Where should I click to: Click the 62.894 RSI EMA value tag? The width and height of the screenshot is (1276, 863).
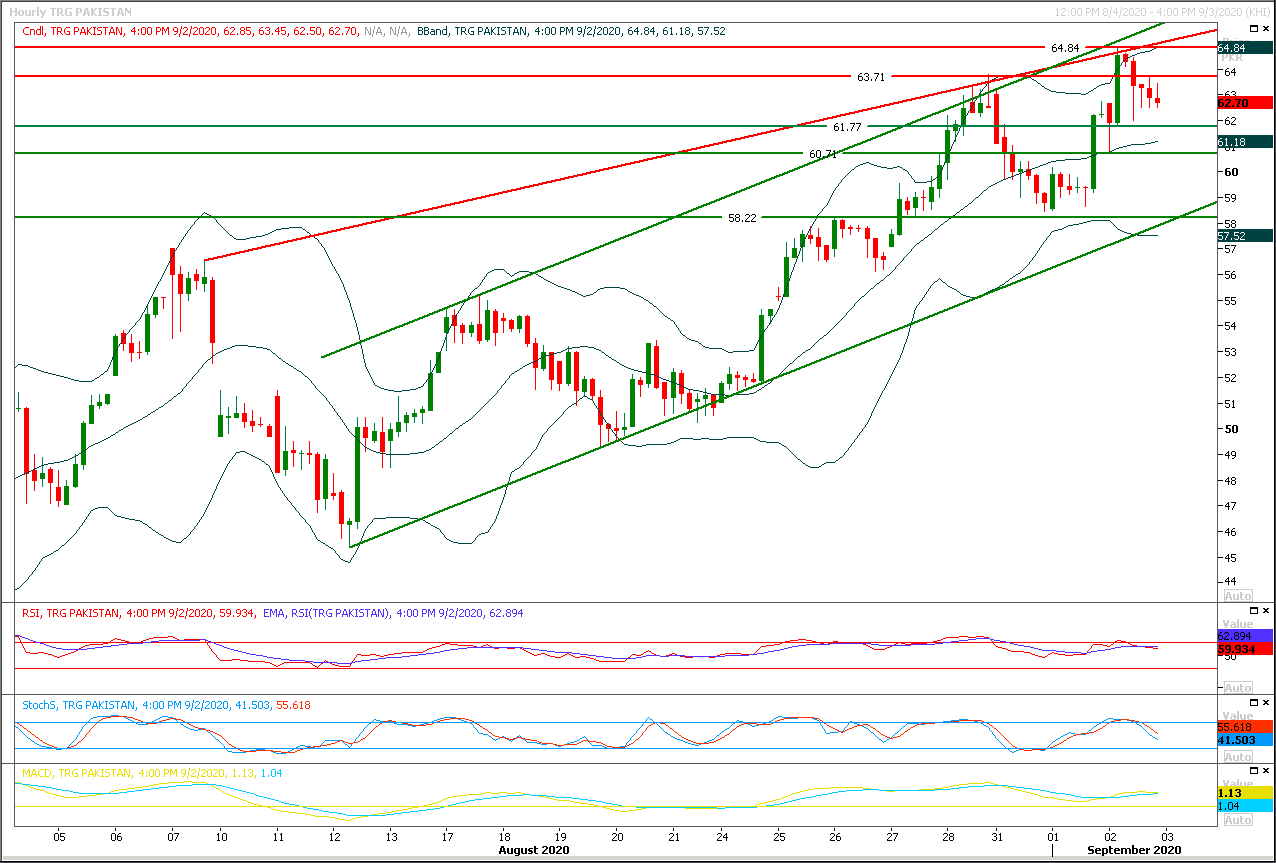tap(1244, 636)
